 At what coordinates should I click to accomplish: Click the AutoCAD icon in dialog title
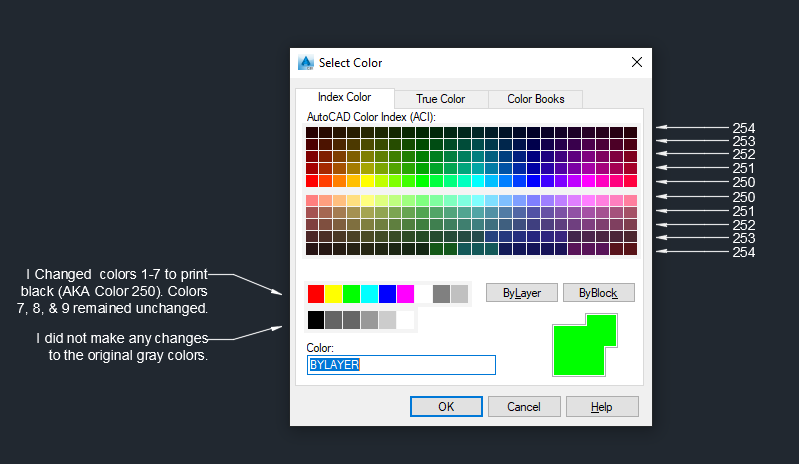[x=306, y=63]
